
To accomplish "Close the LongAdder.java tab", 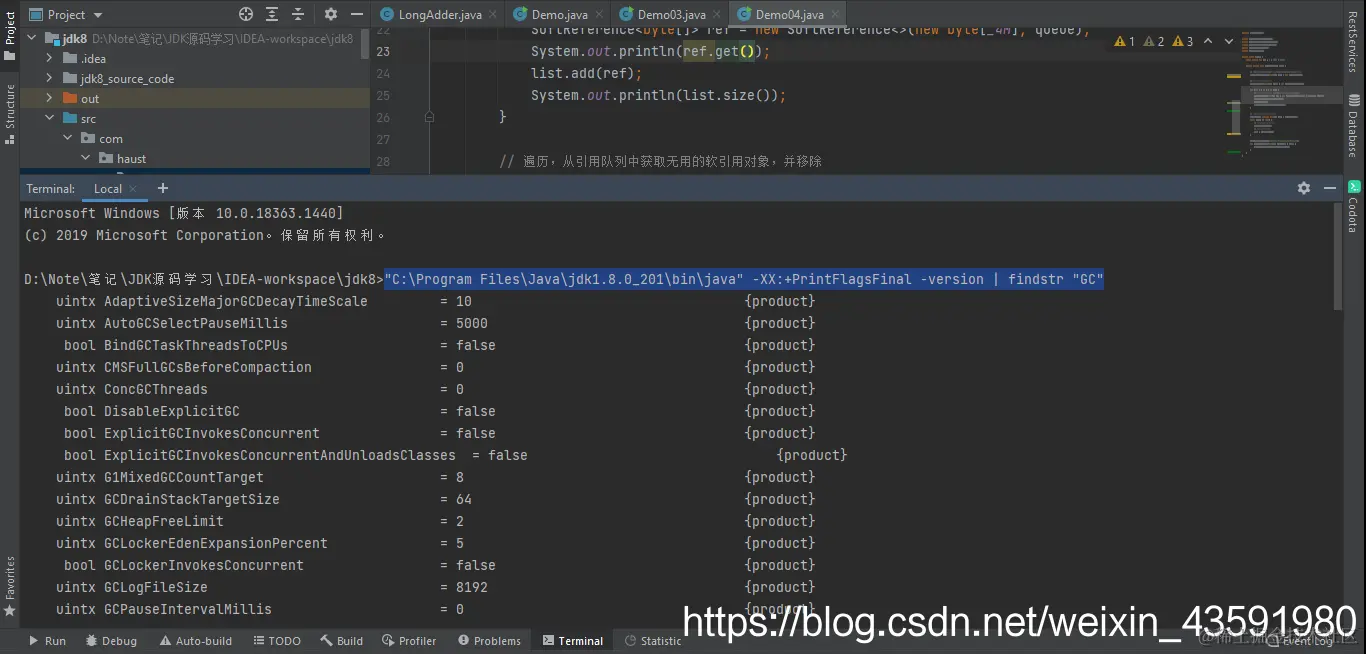I will [493, 15].
